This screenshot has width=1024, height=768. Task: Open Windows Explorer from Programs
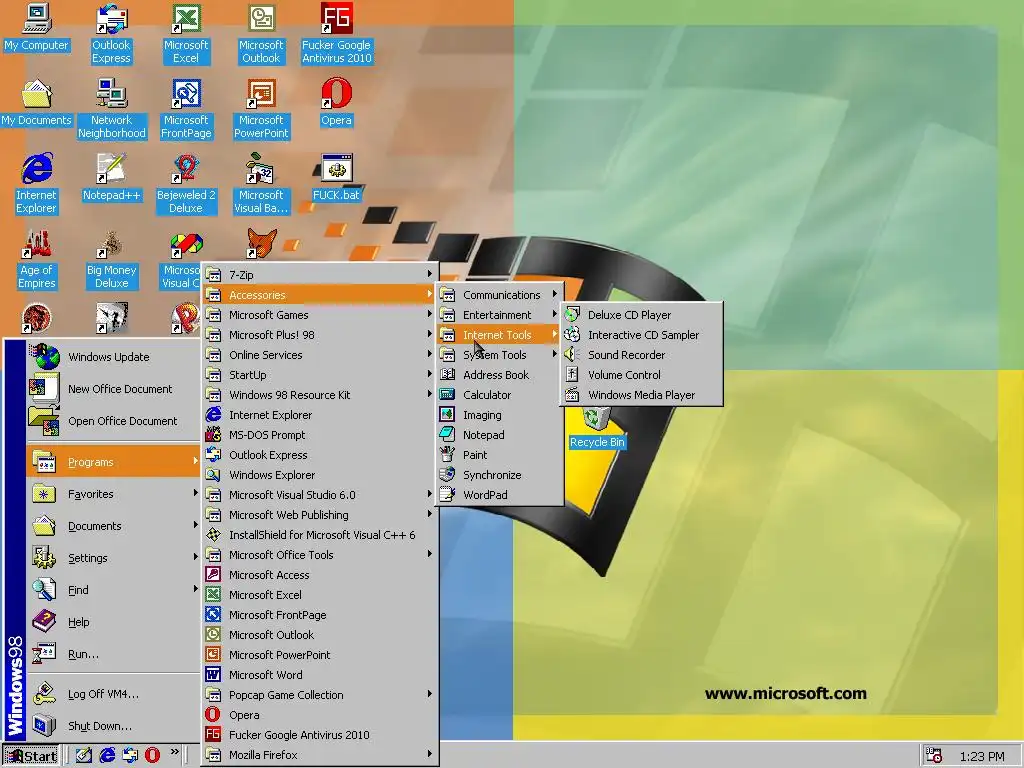pos(319,475)
